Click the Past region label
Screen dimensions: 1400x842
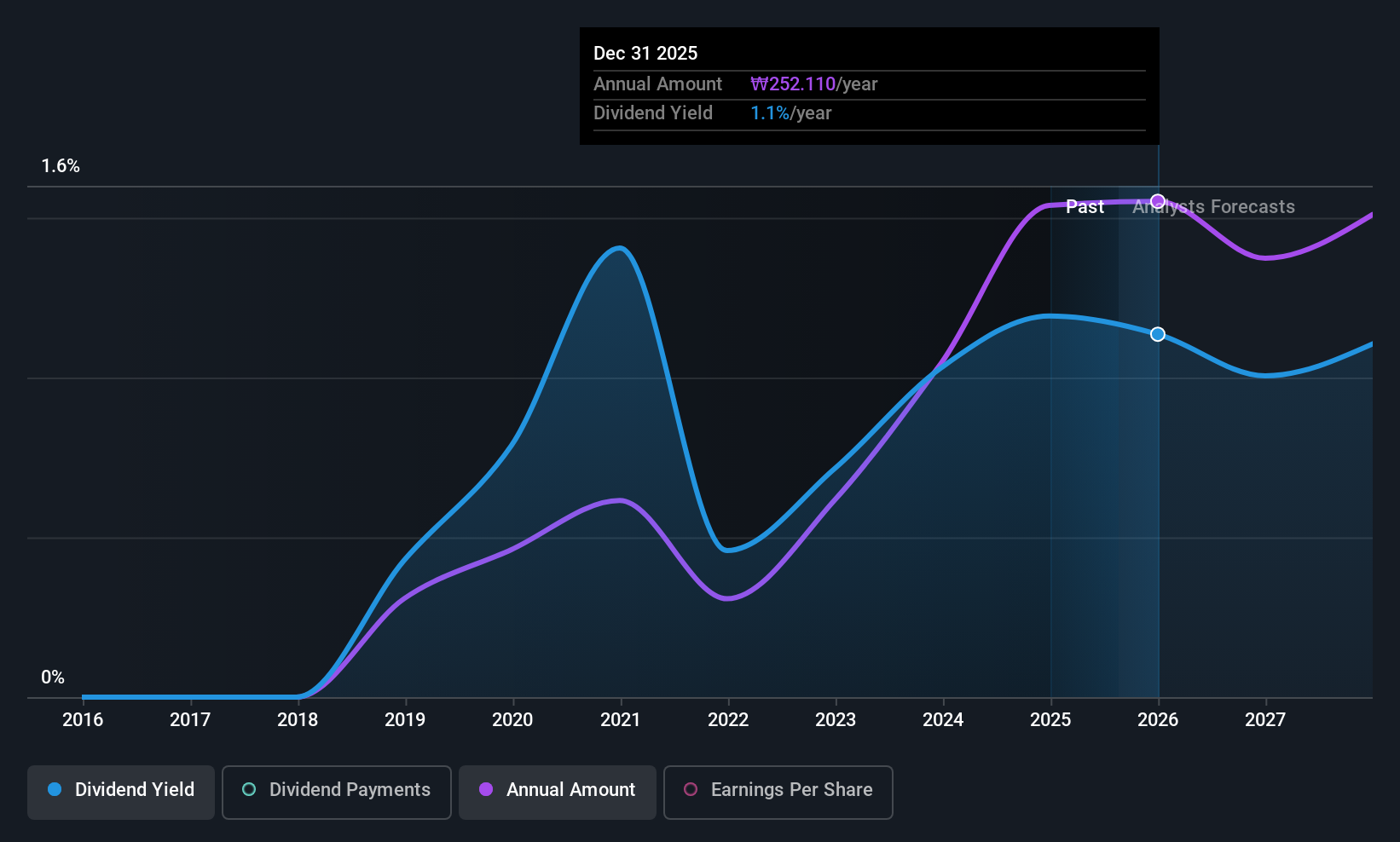click(1085, 207)
